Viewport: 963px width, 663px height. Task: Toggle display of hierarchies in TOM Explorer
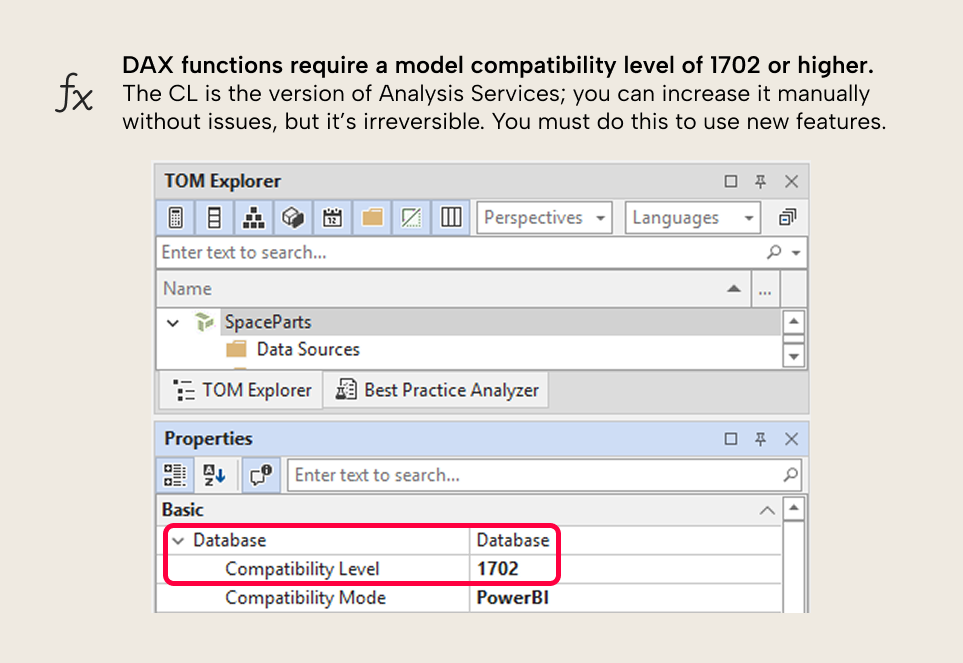pyautogui.click(x=253, y=217)
